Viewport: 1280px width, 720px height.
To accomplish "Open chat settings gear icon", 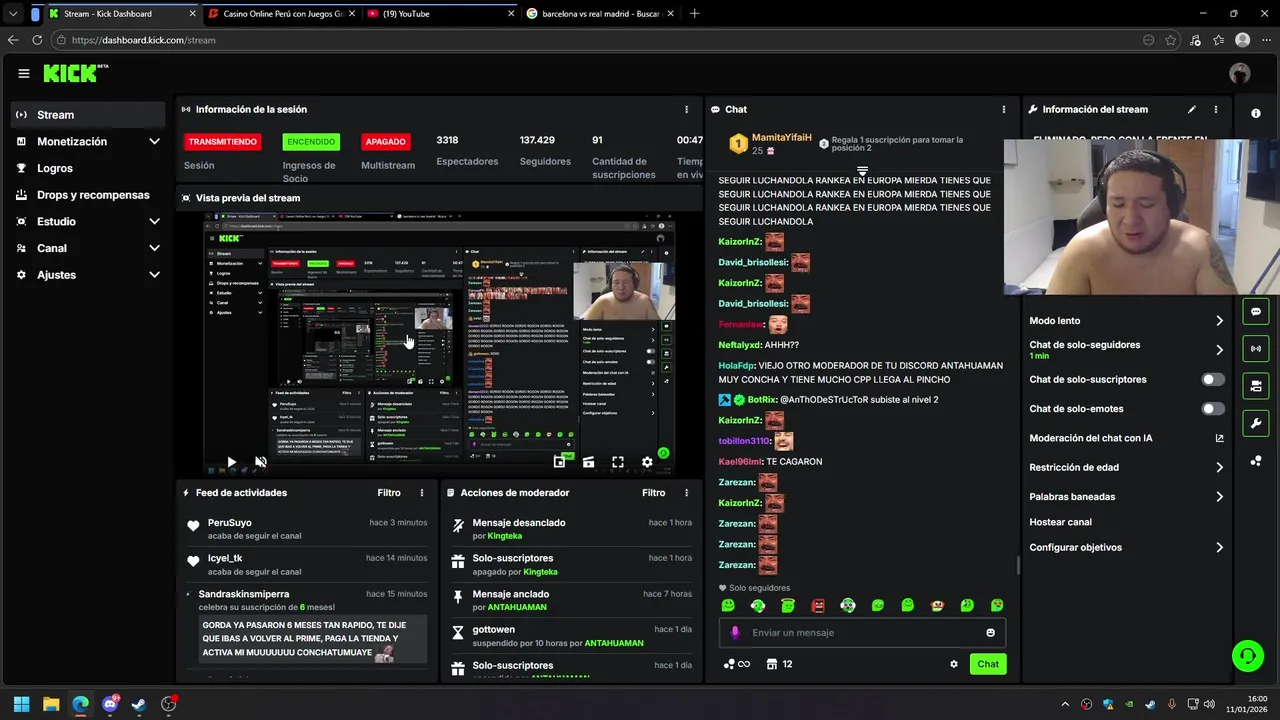I will (954, 664).
